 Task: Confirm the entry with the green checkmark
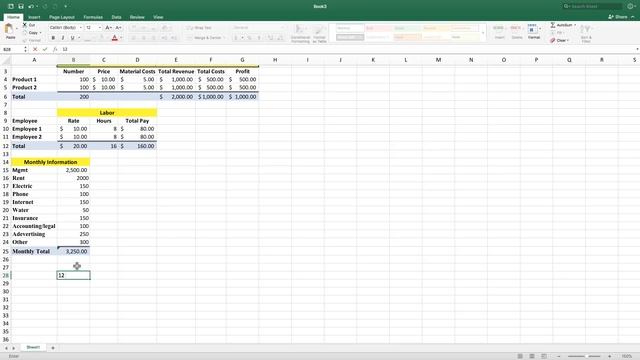pyautogui.click(x=45, y=49)
